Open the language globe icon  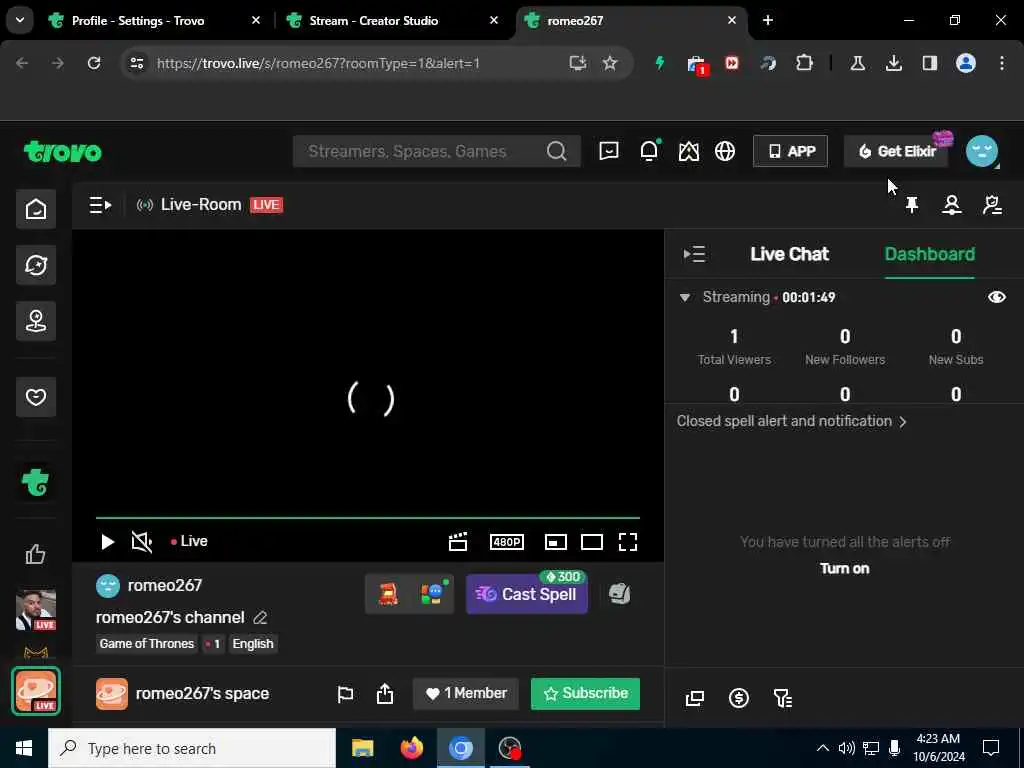coord(725,152)
